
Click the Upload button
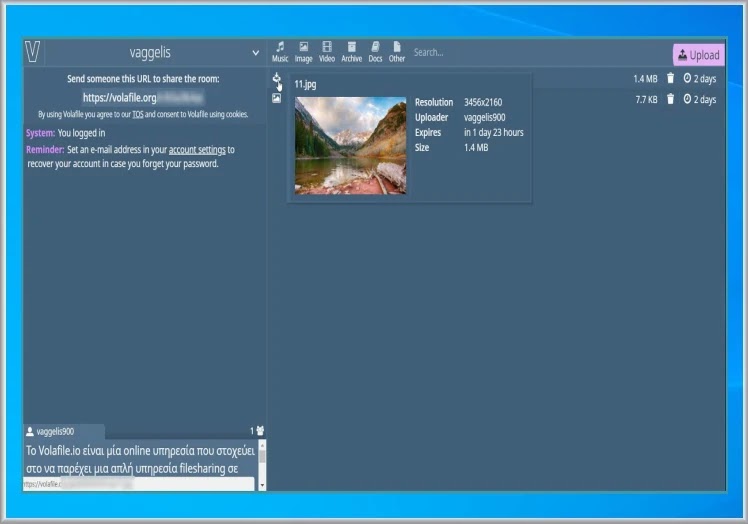699,55
